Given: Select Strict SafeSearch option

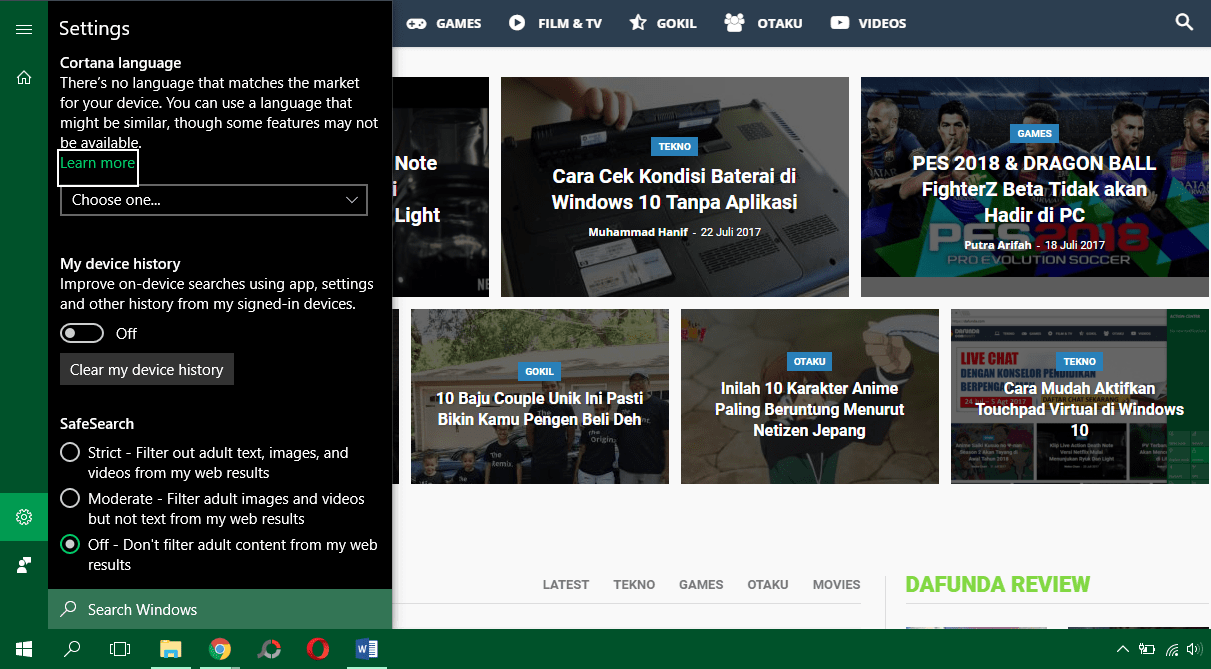Looking at the screenshot, I should (70, 453).
